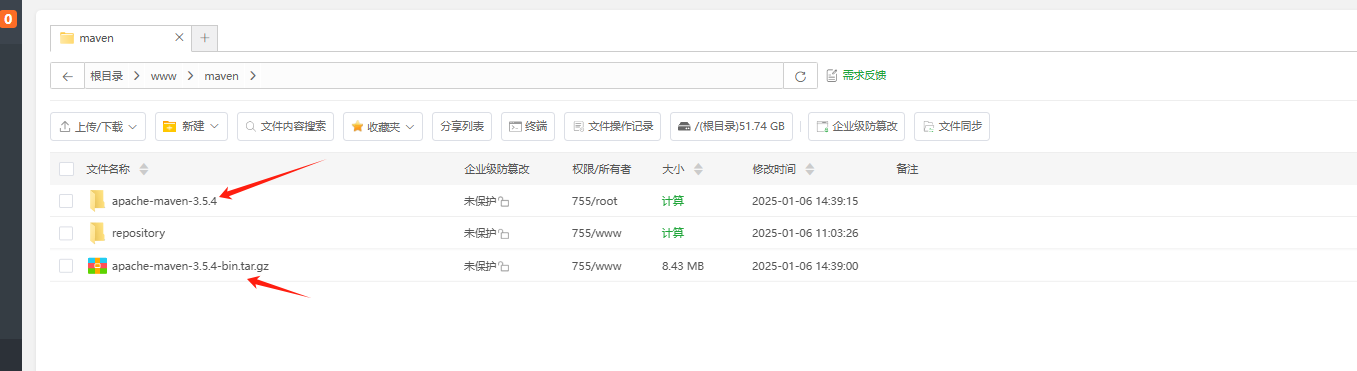
Task: Launch the 终端 terminal
Action: click(x=528, y=126)
